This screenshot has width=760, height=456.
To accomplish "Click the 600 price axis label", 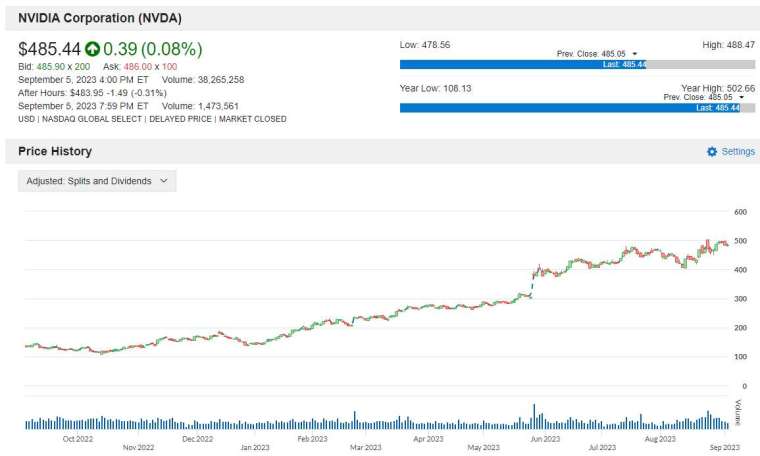I will coord(740,212).
